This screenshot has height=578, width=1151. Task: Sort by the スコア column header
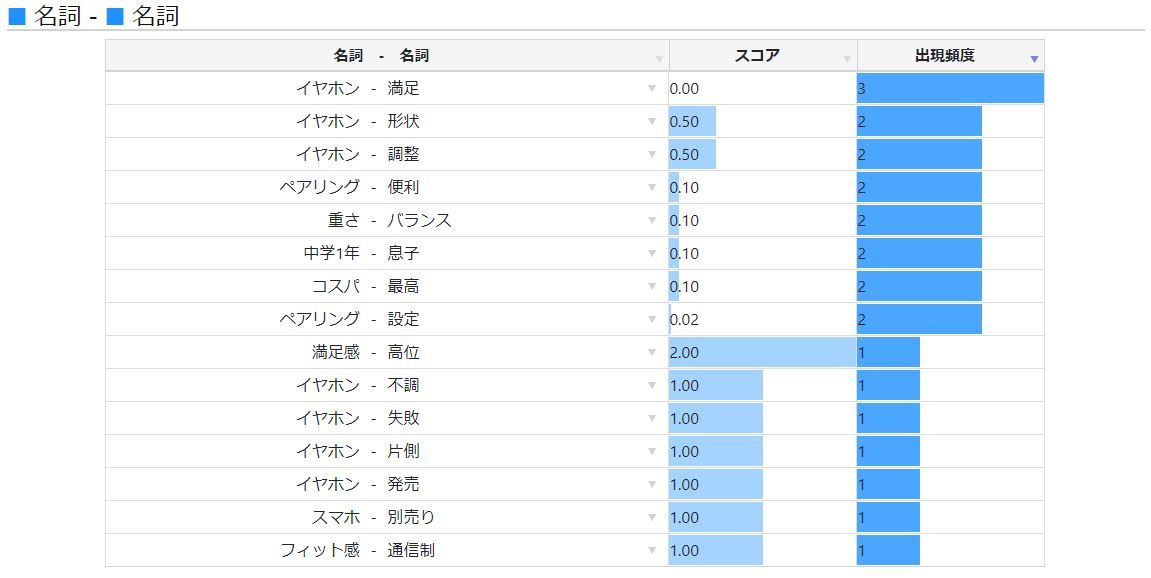coord(757,56)
